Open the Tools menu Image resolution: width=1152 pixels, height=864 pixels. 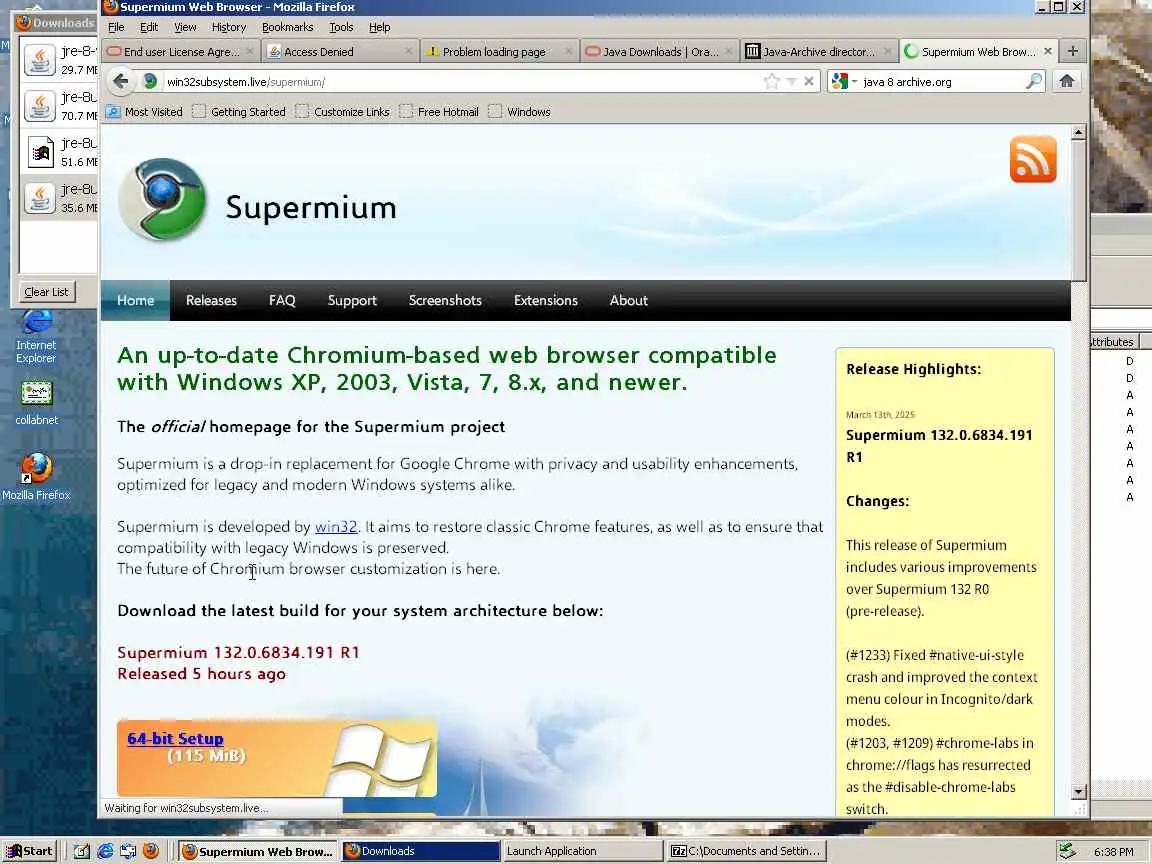click(x=341, y=27)
